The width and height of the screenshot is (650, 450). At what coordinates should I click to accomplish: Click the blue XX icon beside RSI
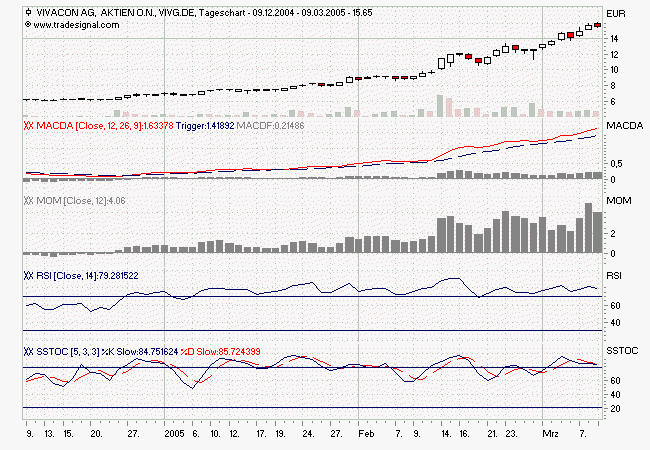(x=28, y=274)
